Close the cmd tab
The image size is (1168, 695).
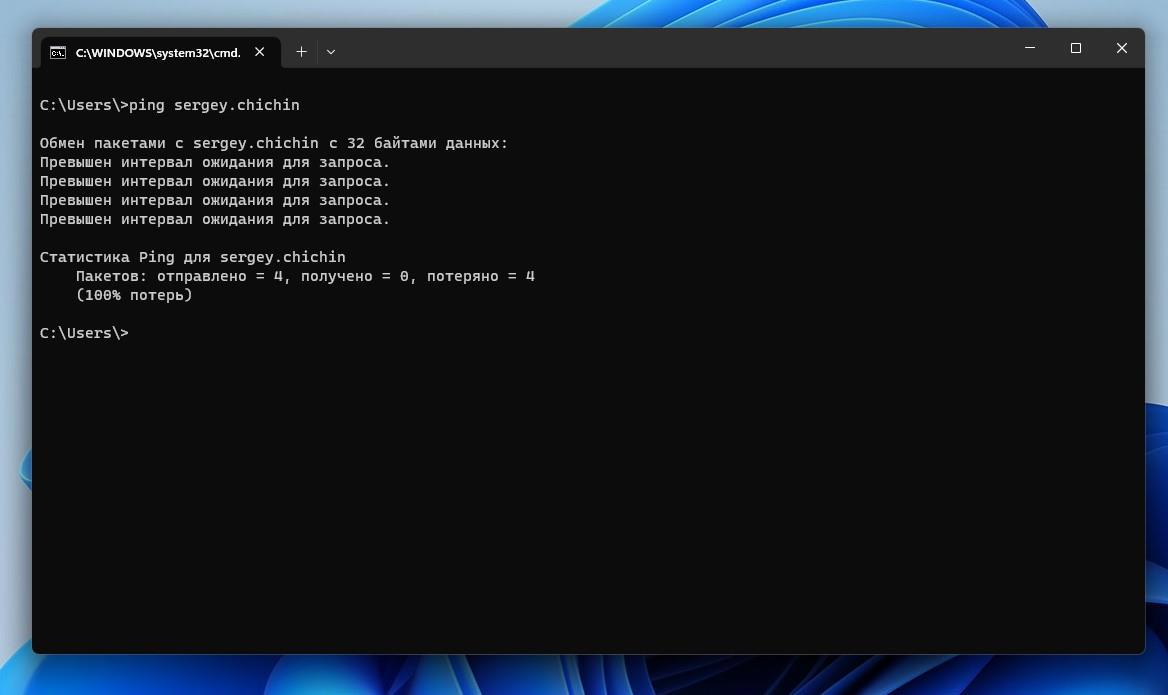[260, 52]
